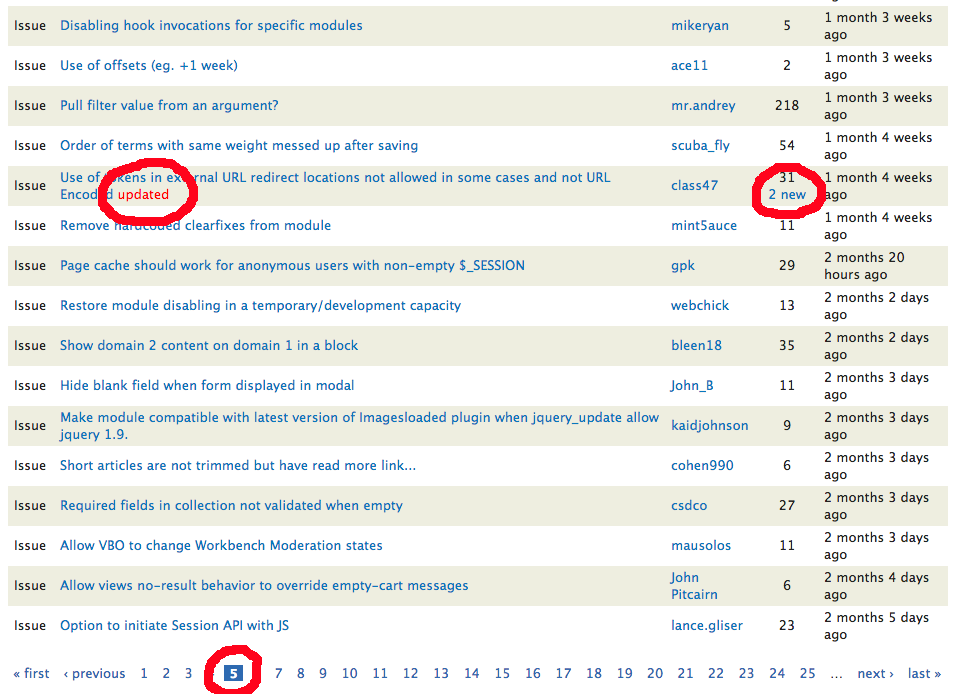958x694 pixels.
Task: Open issue about terms with same weight
Action: coord(238,145)
